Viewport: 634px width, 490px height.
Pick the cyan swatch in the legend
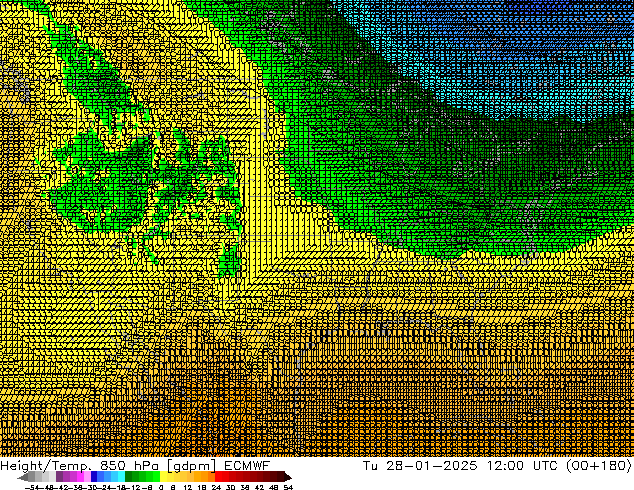pos(121,477)
